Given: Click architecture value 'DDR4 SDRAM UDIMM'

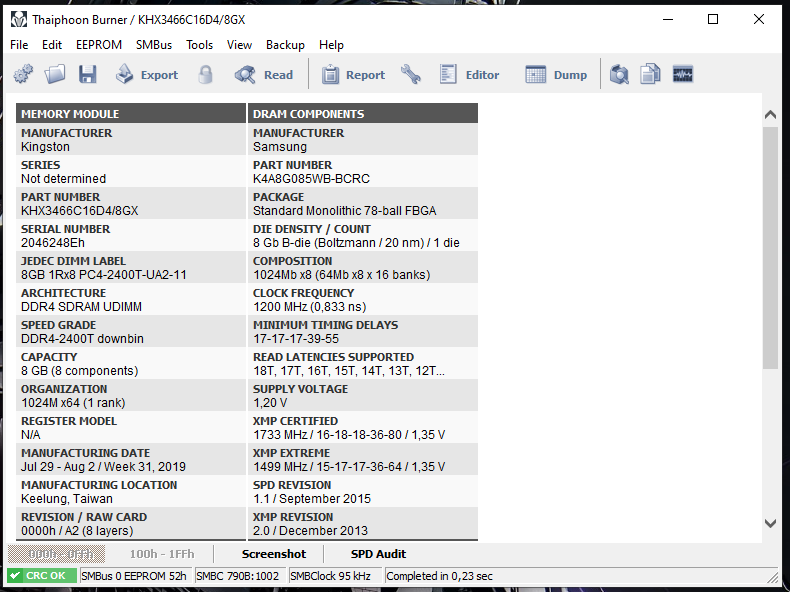Looking at the screenshot, I should pos(81,307).
